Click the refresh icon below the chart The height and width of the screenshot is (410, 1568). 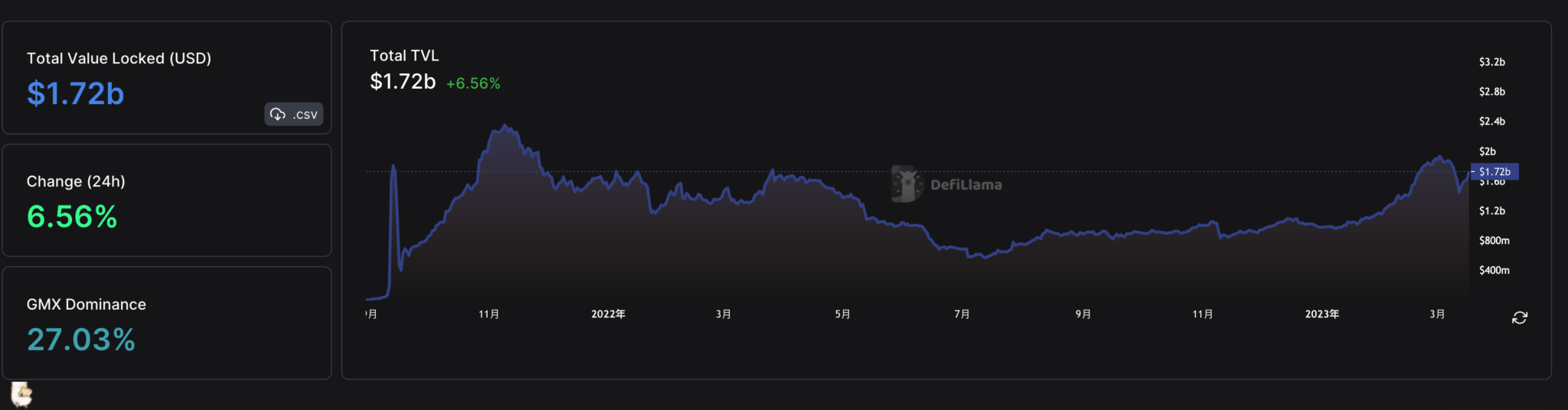[1519, 317]
